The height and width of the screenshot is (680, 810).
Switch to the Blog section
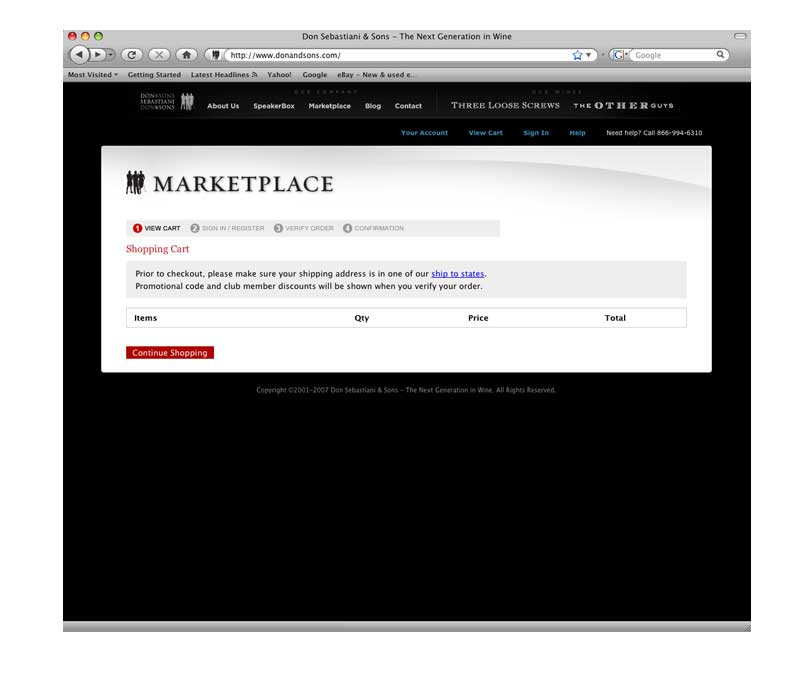[x=372, y=106]
